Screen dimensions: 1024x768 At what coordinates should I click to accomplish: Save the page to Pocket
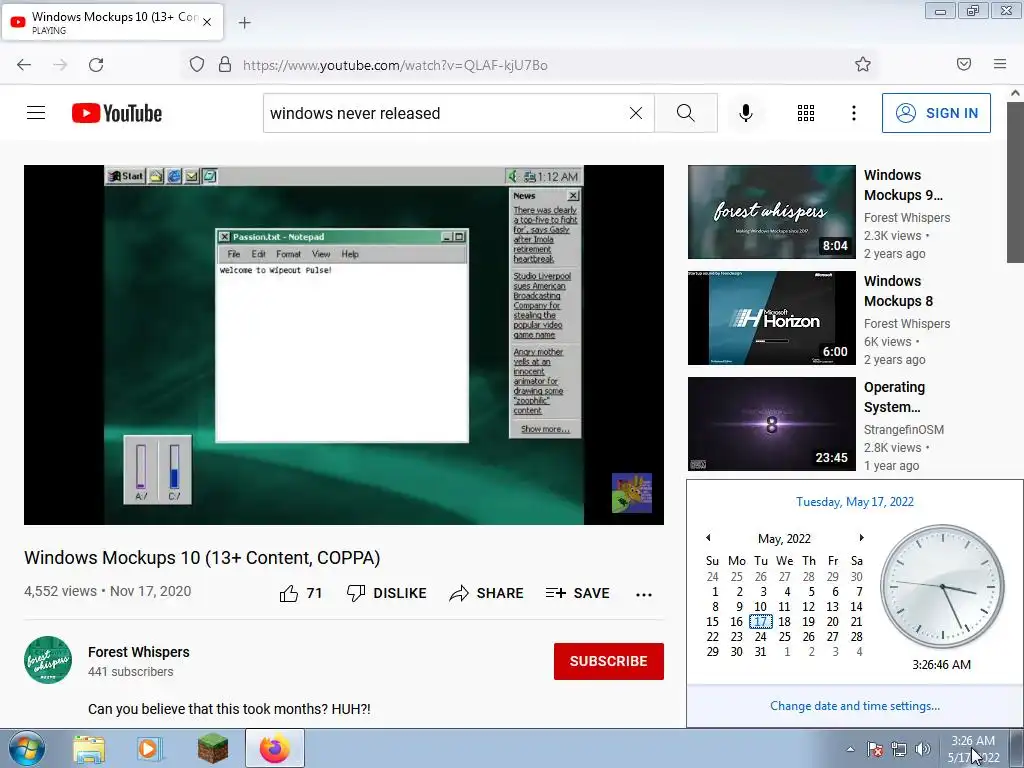pyautogui.click(x=964, y=64)
